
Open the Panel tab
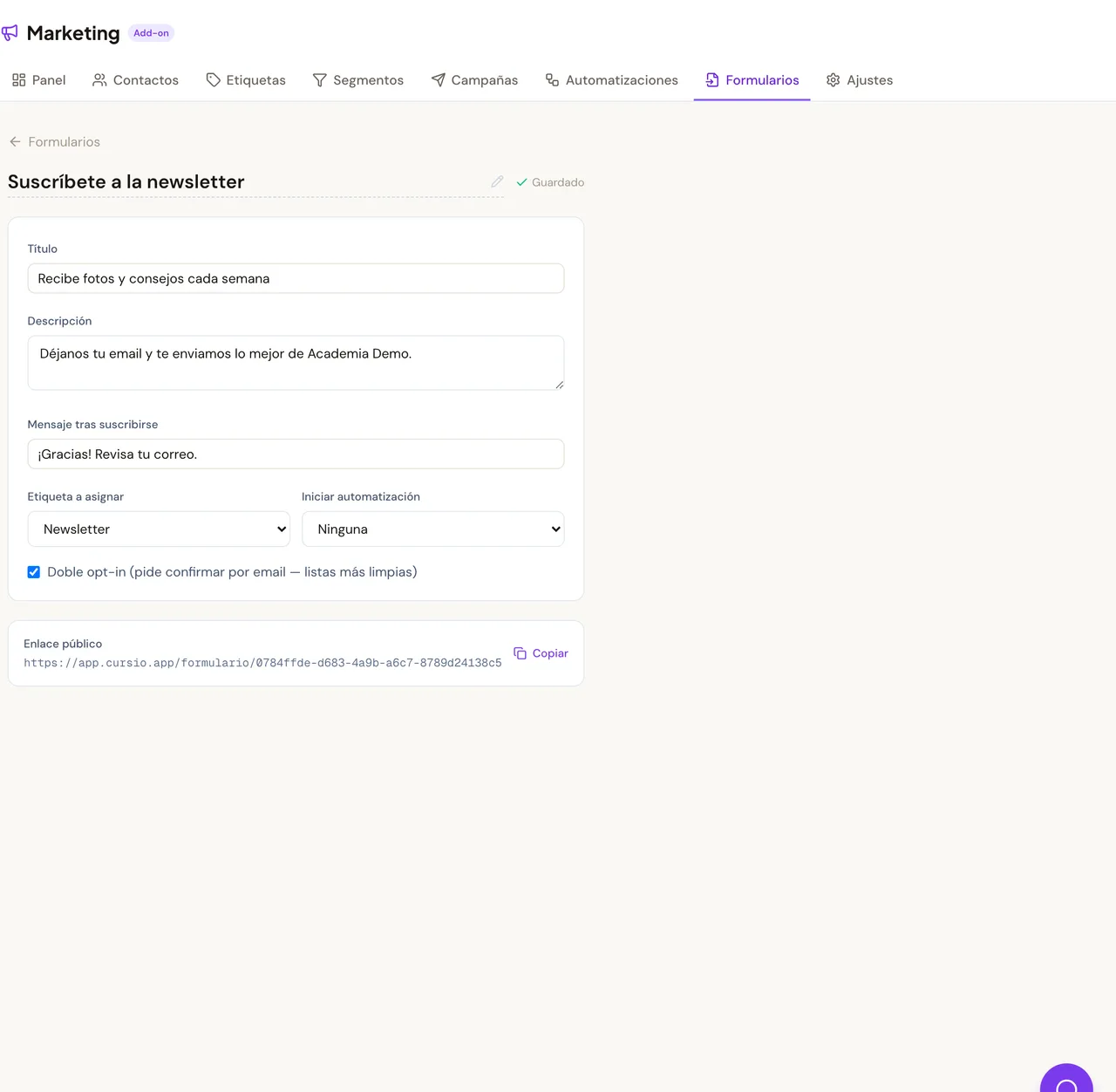pyautogui.click(x=38, y=80)
